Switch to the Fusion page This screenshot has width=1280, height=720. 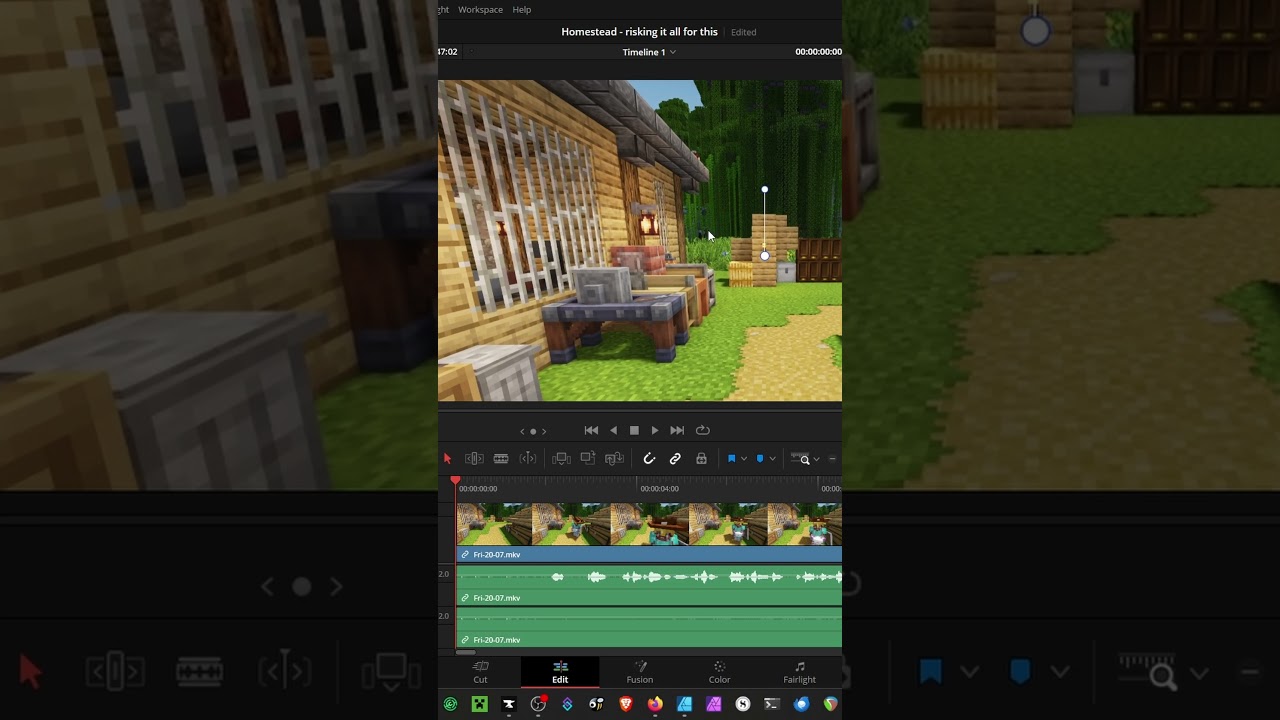coord(640,672)
